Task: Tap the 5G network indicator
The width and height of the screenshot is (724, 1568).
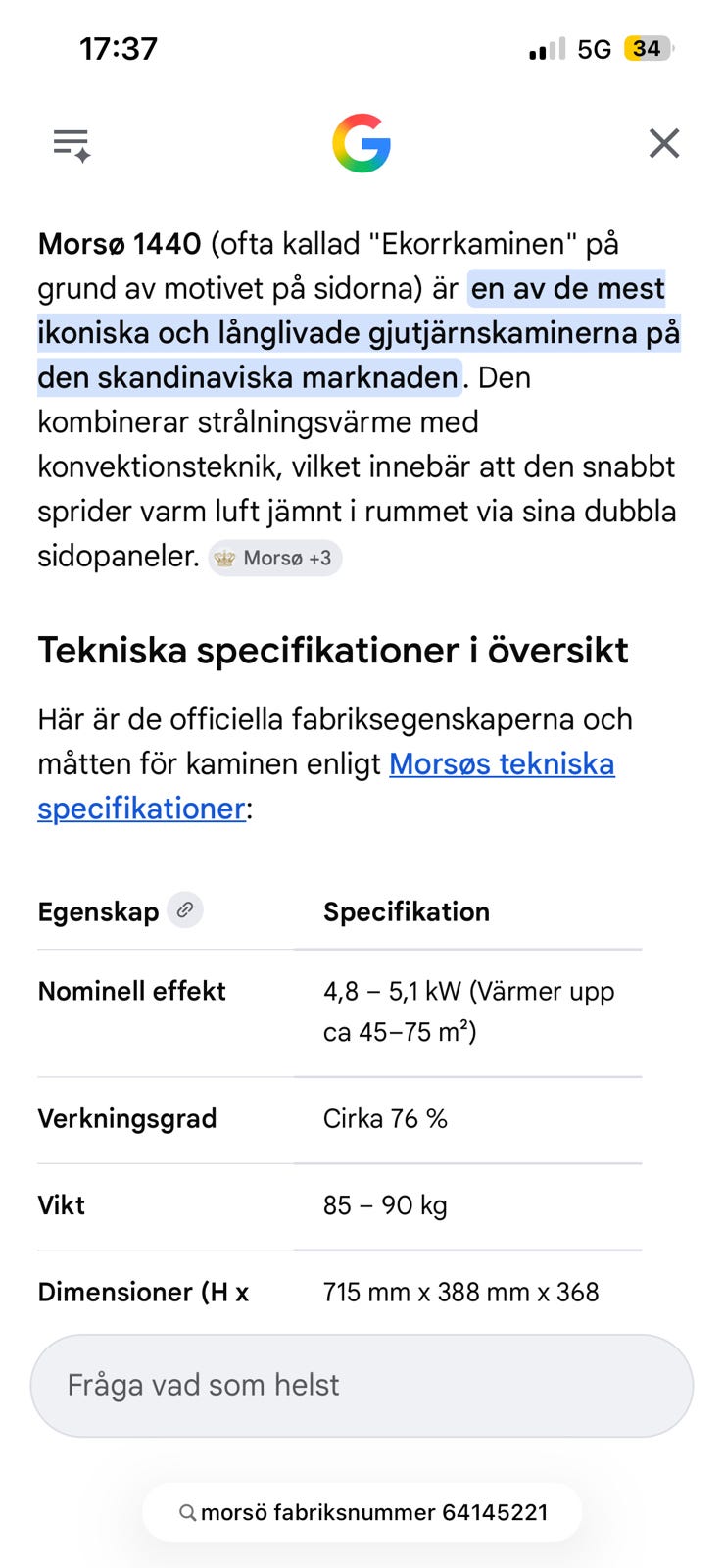Action: 594,49
